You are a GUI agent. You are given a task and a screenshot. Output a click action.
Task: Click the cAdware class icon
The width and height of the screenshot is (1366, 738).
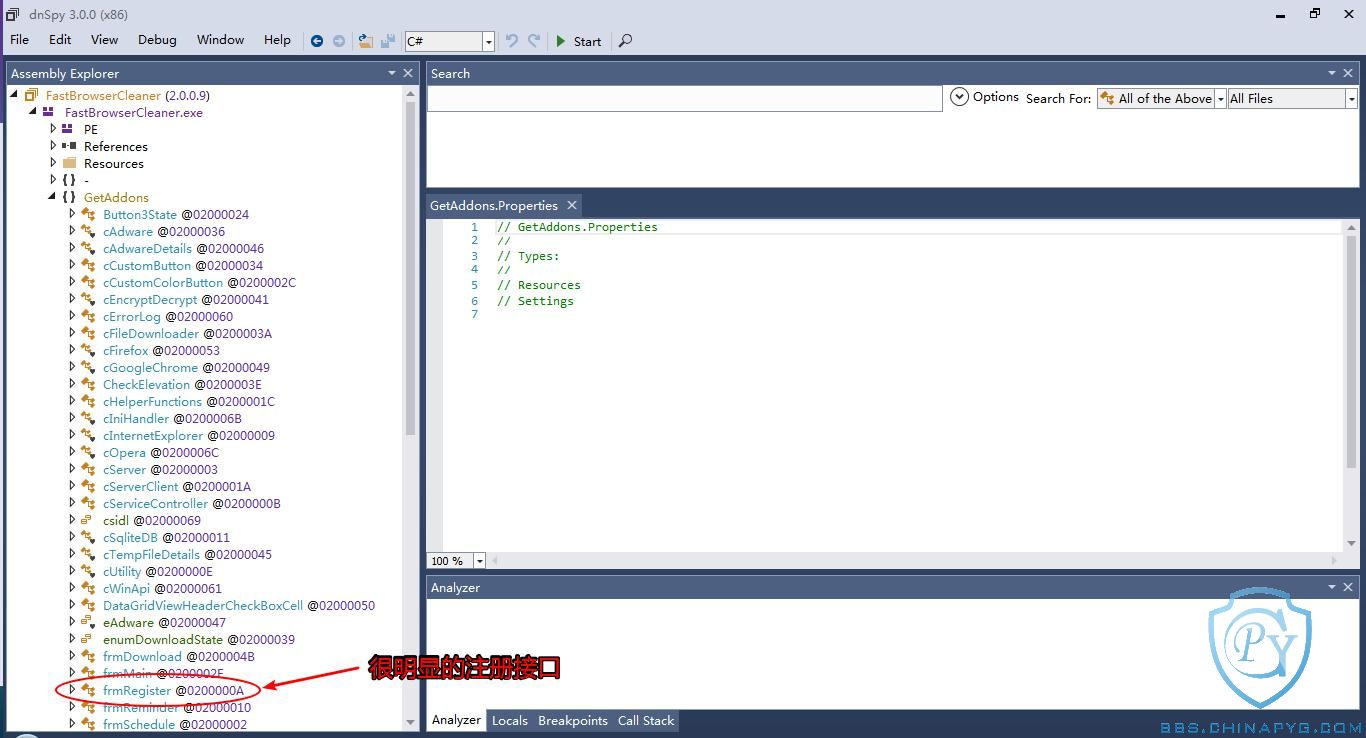[x=88, y=231]
